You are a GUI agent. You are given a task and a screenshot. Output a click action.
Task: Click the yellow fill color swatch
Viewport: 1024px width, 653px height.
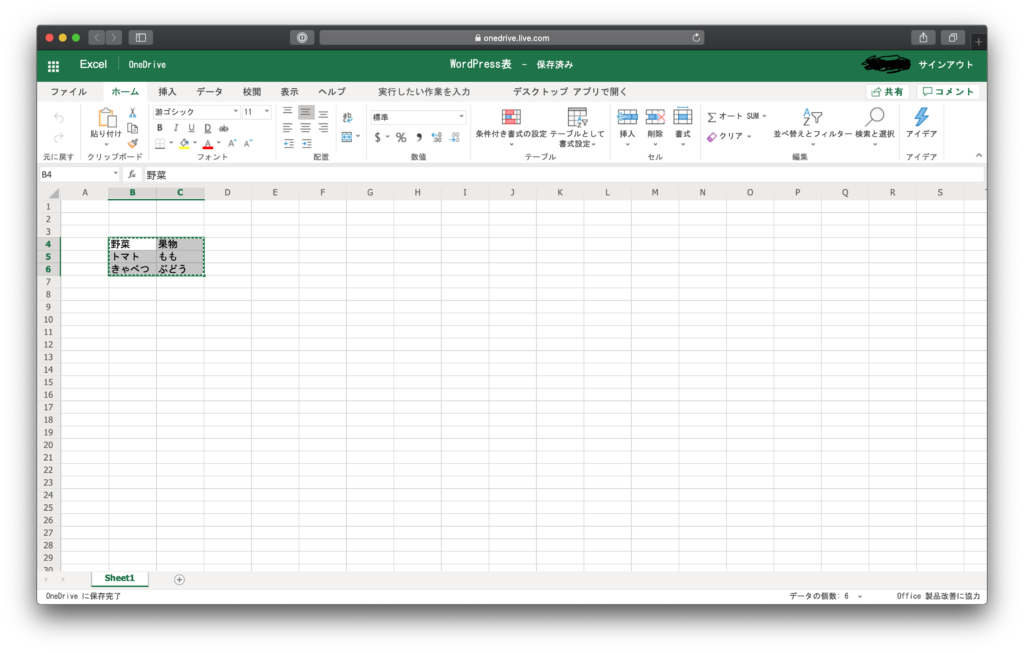[183, 143]
